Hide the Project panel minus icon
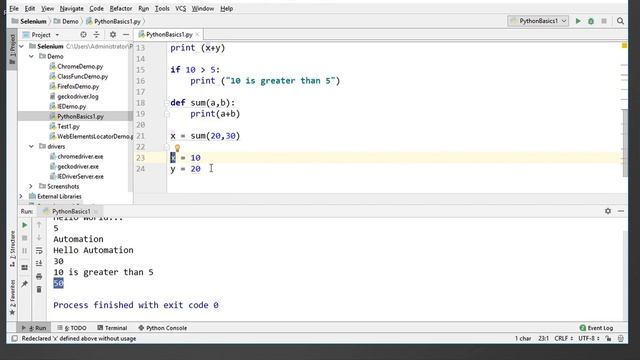Viewport: 640px width, 360px height. pos(126,35)
